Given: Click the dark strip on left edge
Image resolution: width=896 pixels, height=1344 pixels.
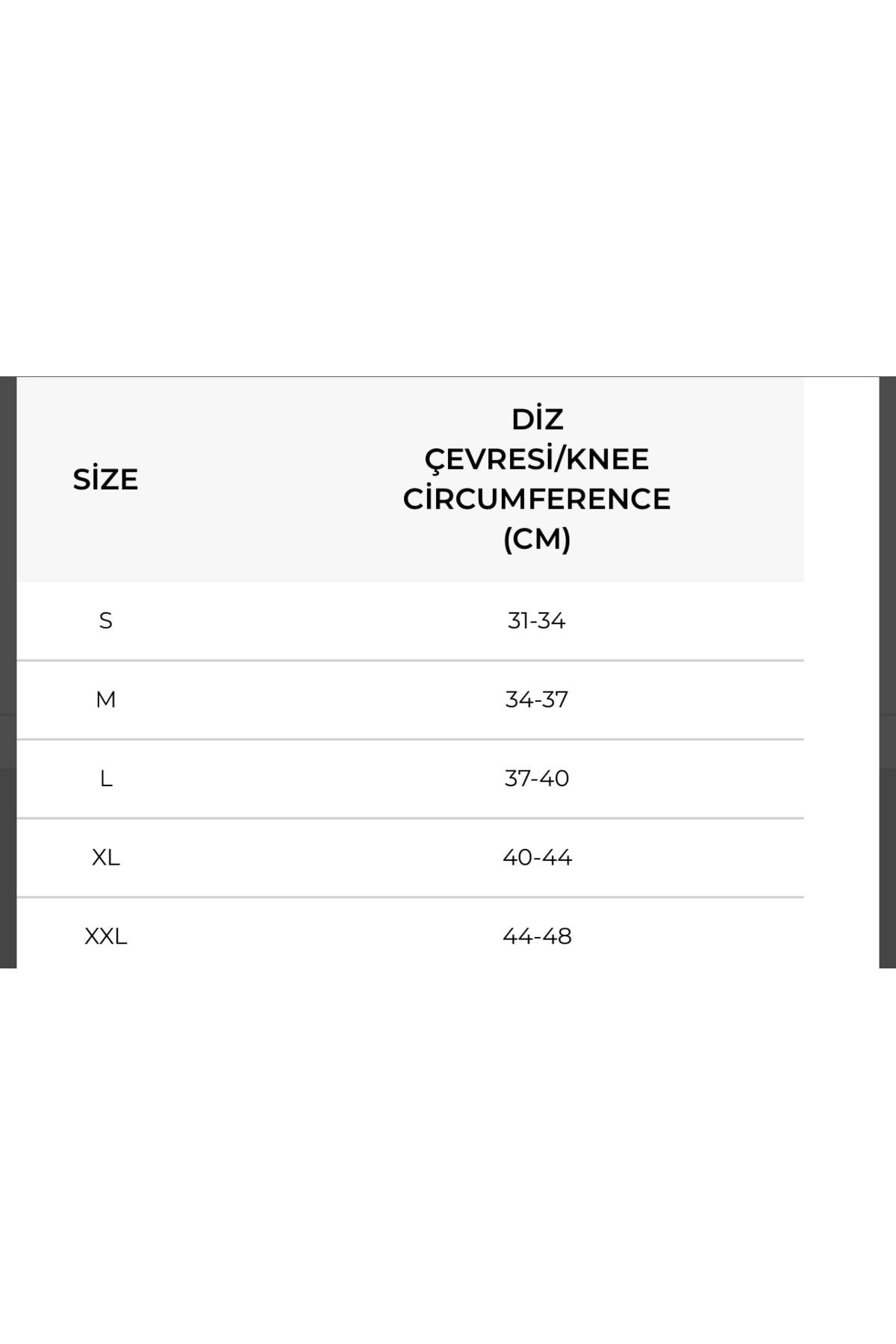Looking at the screenshot, I should 7,672.
